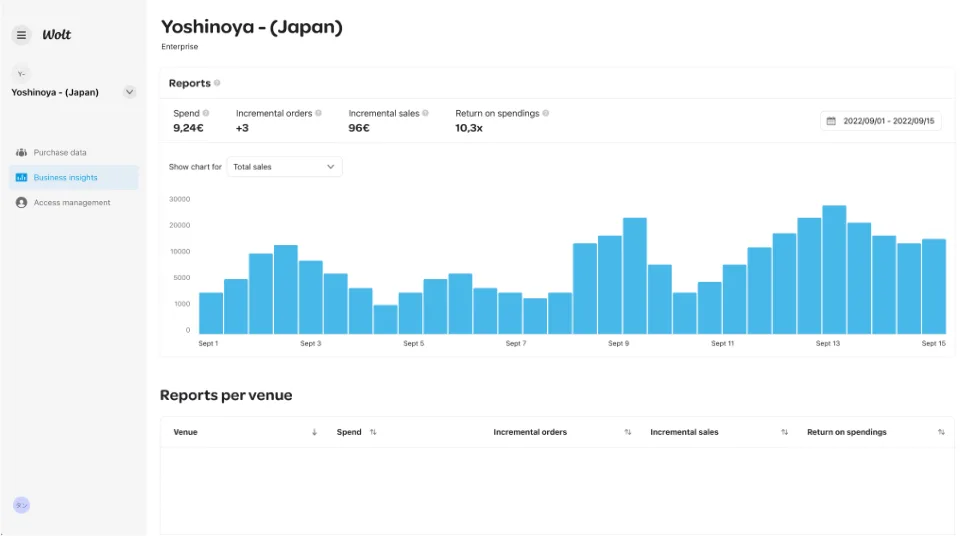Open Business insights in the sidebar
This screenshot has height=536, width=972.
[x=74, y=177]
